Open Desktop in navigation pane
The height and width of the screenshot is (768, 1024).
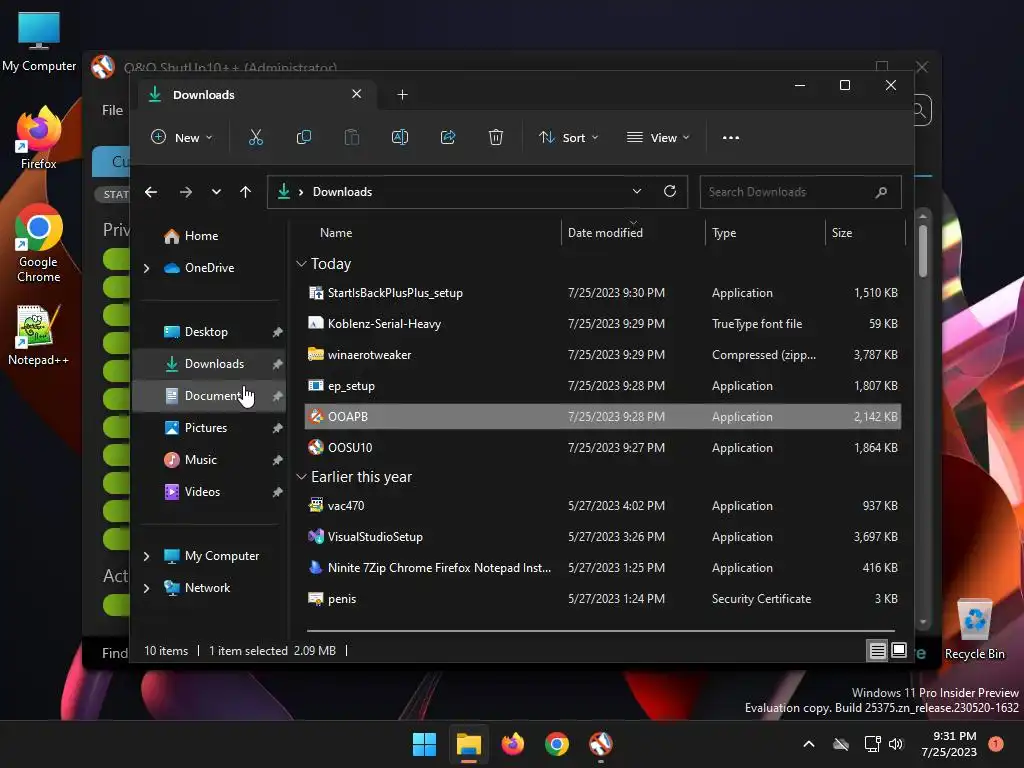point(209,332)
